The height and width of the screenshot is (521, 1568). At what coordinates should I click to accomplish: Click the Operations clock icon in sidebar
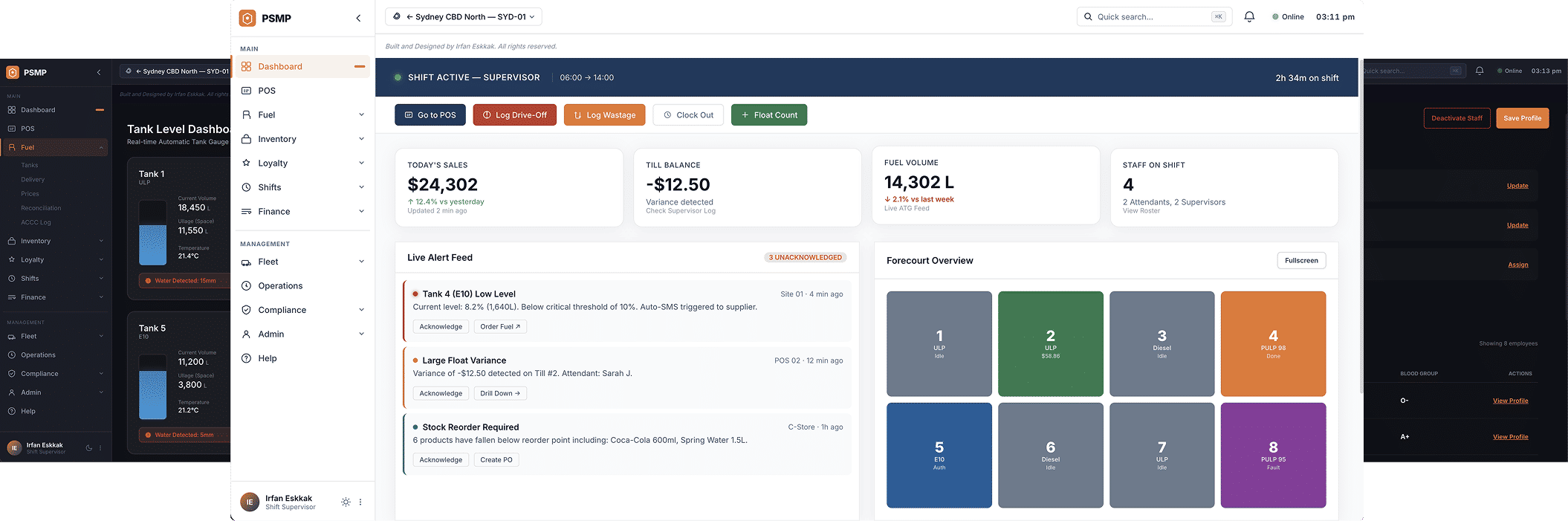[x=246, y=286]
